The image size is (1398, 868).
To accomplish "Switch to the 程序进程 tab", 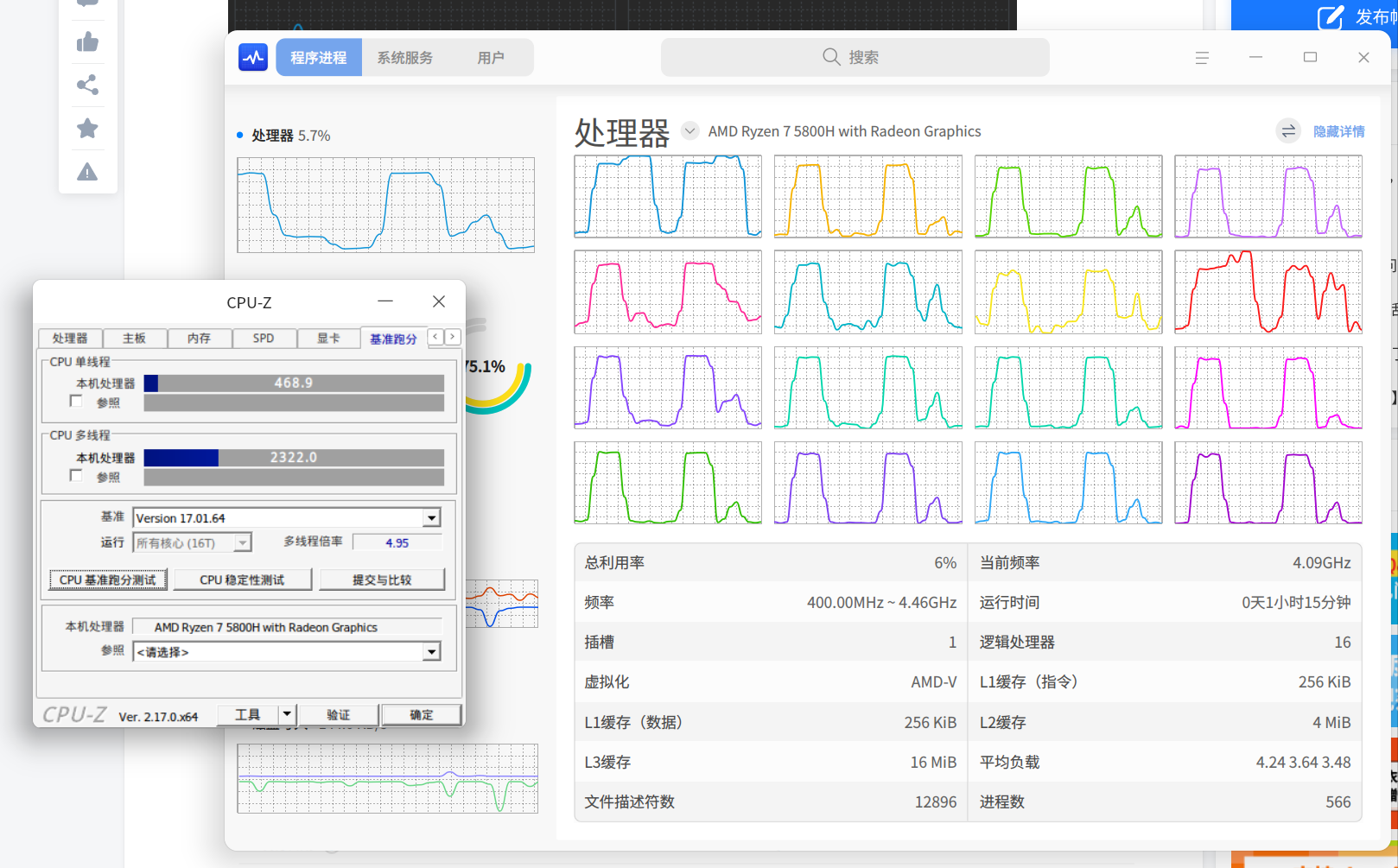I will [x=319, y=58].
